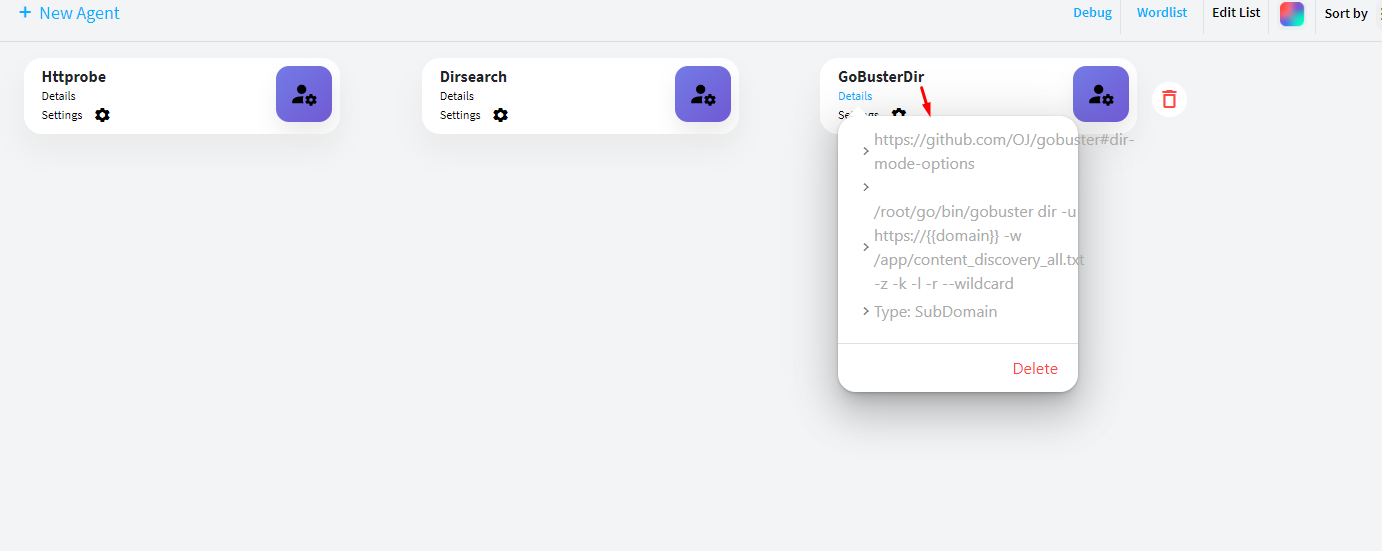The height and width of the screenshot is (551, 1382).
Task: Click the GoBusterDir card title
Action: click(x=881, y=76)
